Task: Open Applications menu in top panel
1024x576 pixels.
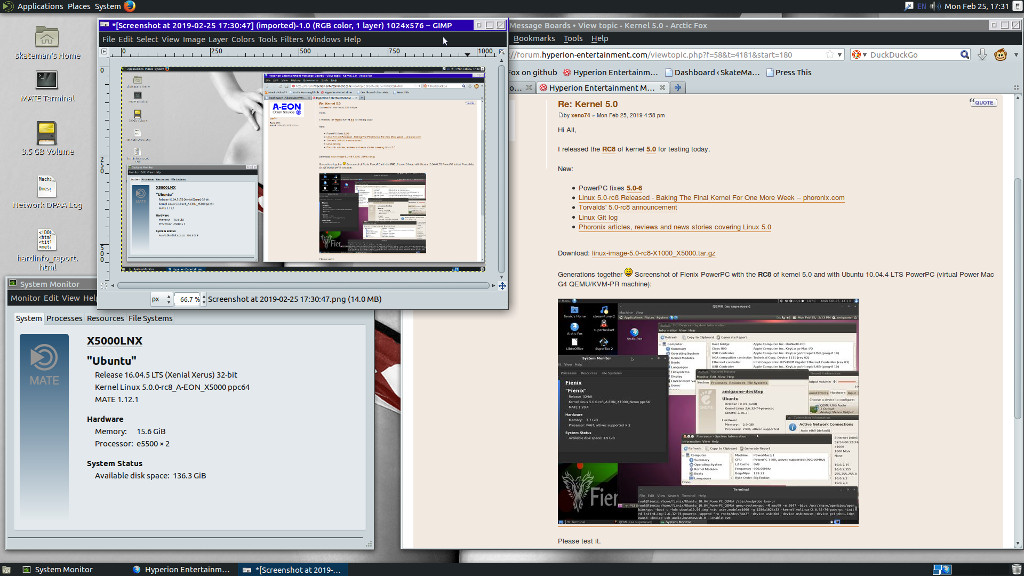Action: [40, 6]
